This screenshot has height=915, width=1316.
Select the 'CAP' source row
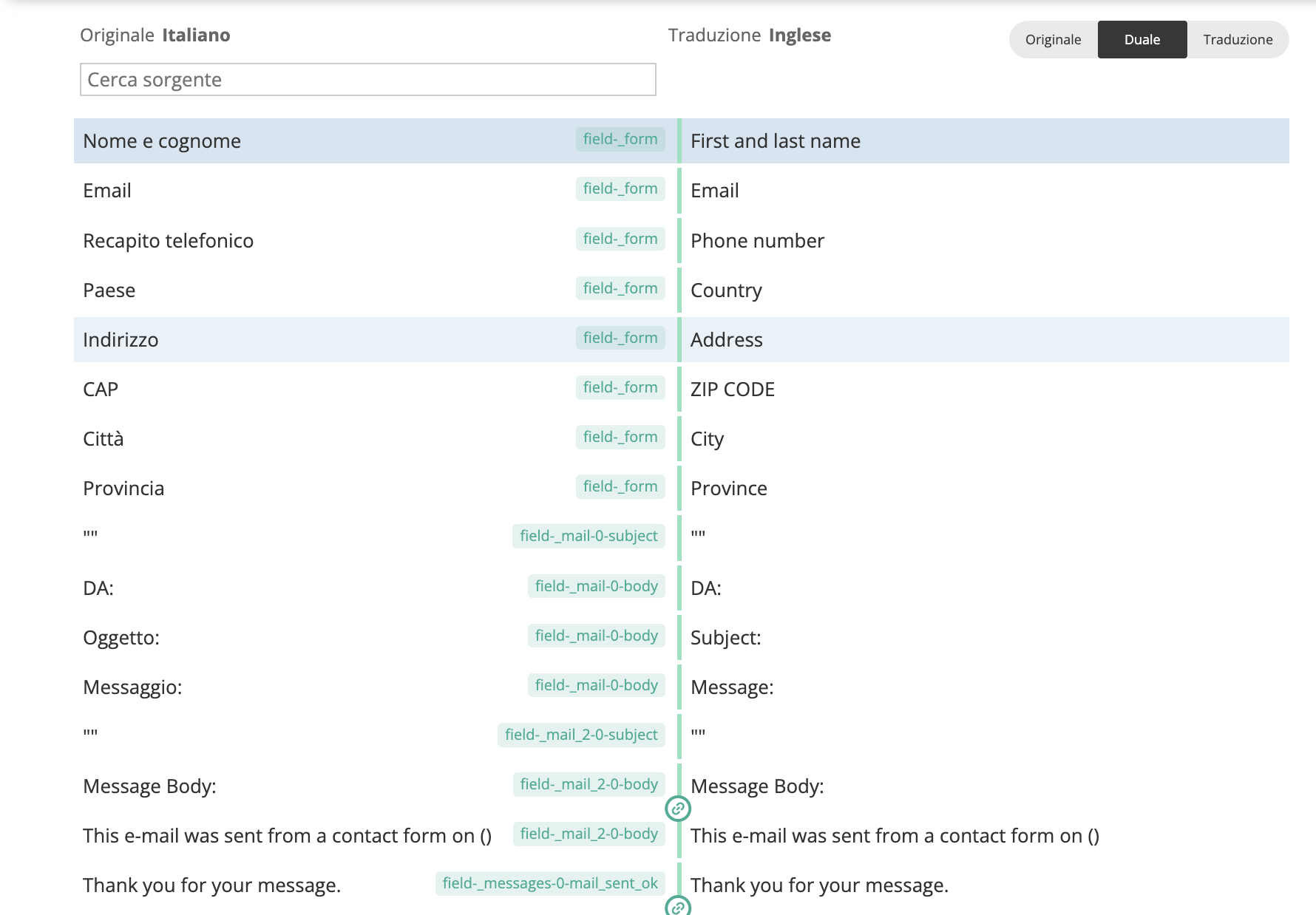[376, 389]
